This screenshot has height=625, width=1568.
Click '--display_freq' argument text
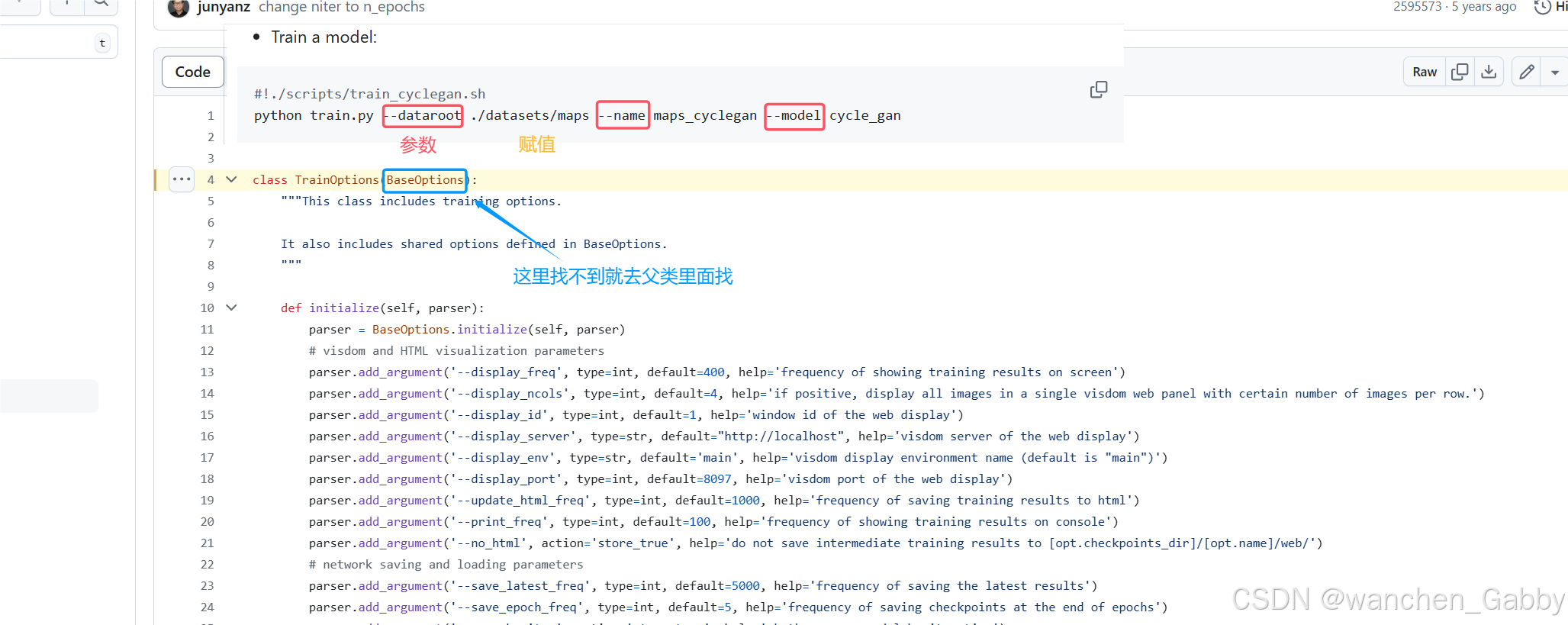[x=507, y=372]
